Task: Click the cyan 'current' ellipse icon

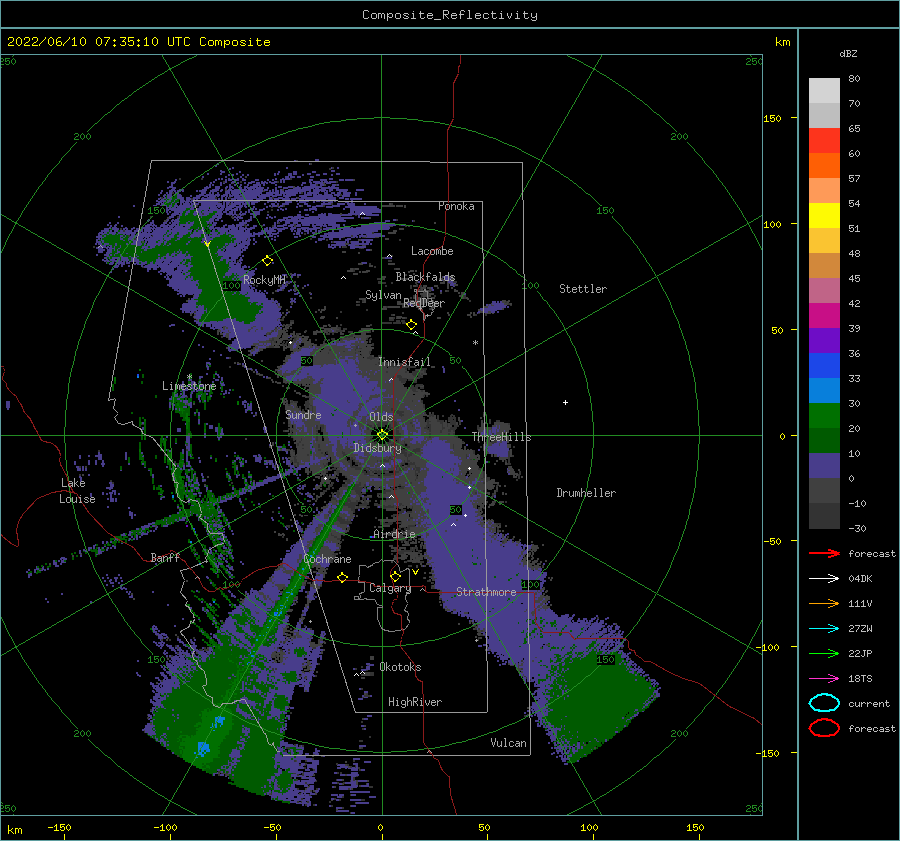Action: pyautogui.click(x=824, y=703)
